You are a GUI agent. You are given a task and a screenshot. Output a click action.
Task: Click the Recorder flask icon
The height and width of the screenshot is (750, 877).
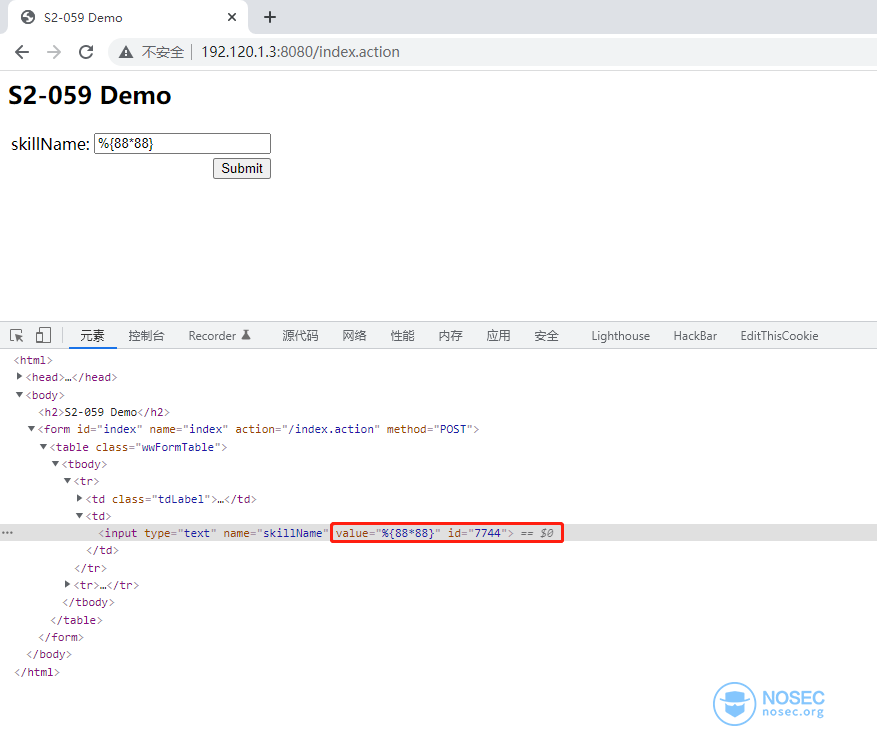click(246, 335)
